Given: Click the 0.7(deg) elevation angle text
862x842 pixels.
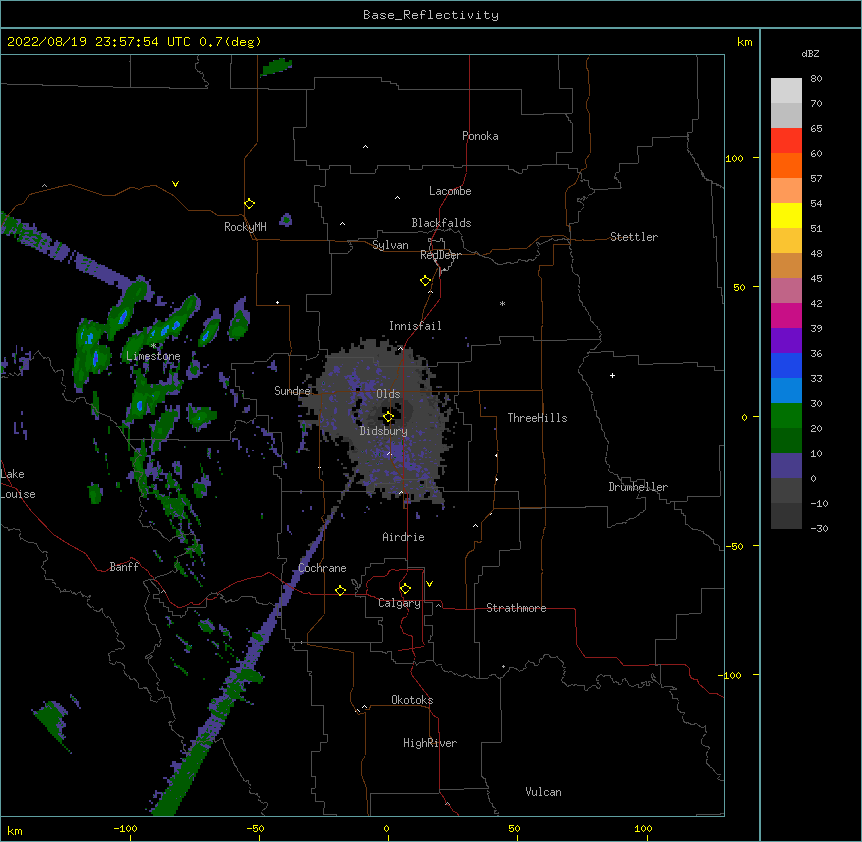Looking at the screenshot, I should pyautogui.click(x=230, y=42).
